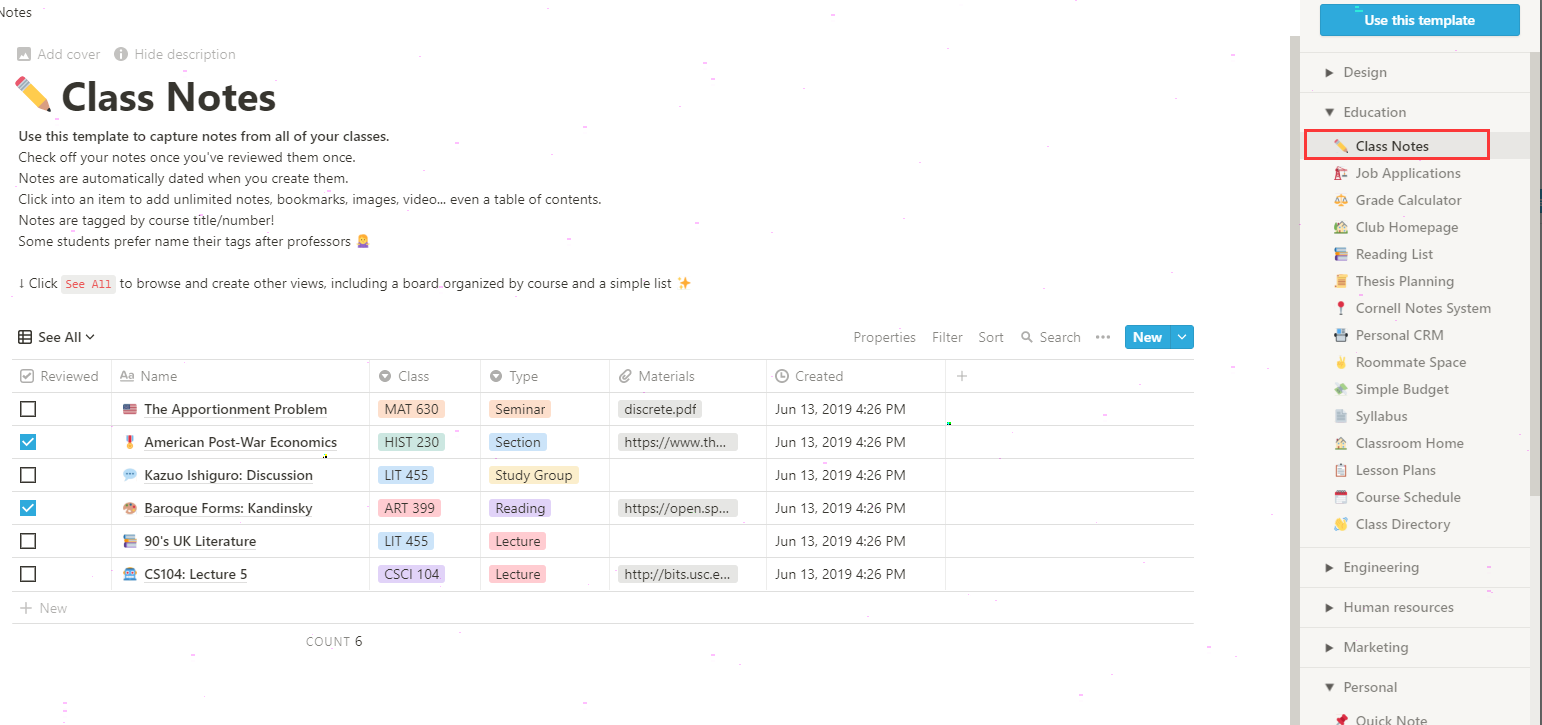Open the Filter menu
Screen dimensions: 1542x725
[x=947, y=338]
